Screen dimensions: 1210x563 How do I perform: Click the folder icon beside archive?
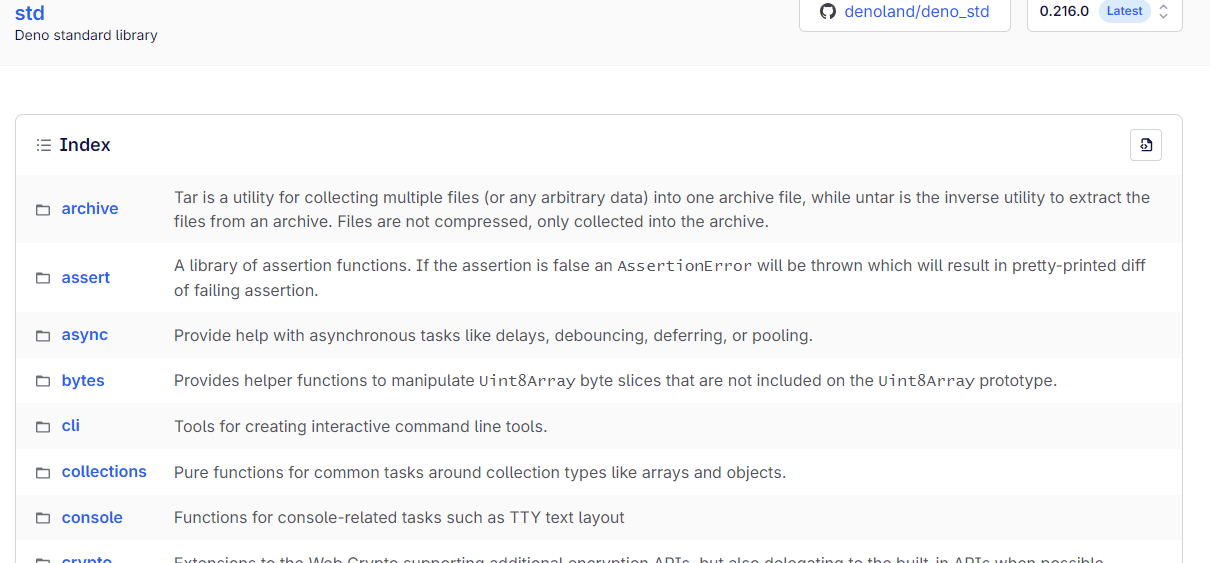click(x=43, y=210)
